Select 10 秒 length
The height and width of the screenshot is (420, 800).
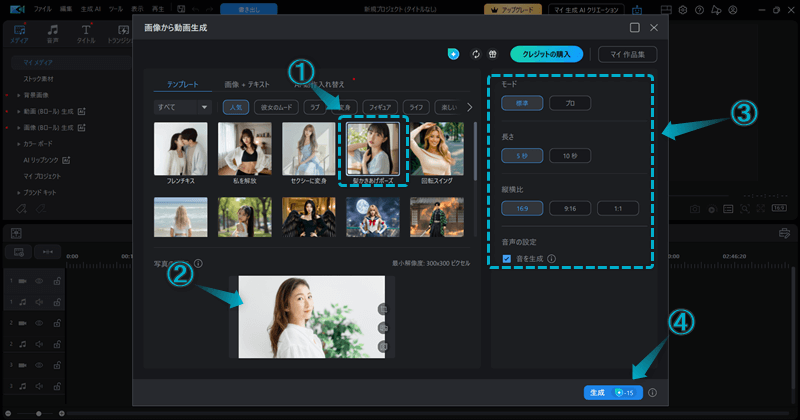[570, 156]
